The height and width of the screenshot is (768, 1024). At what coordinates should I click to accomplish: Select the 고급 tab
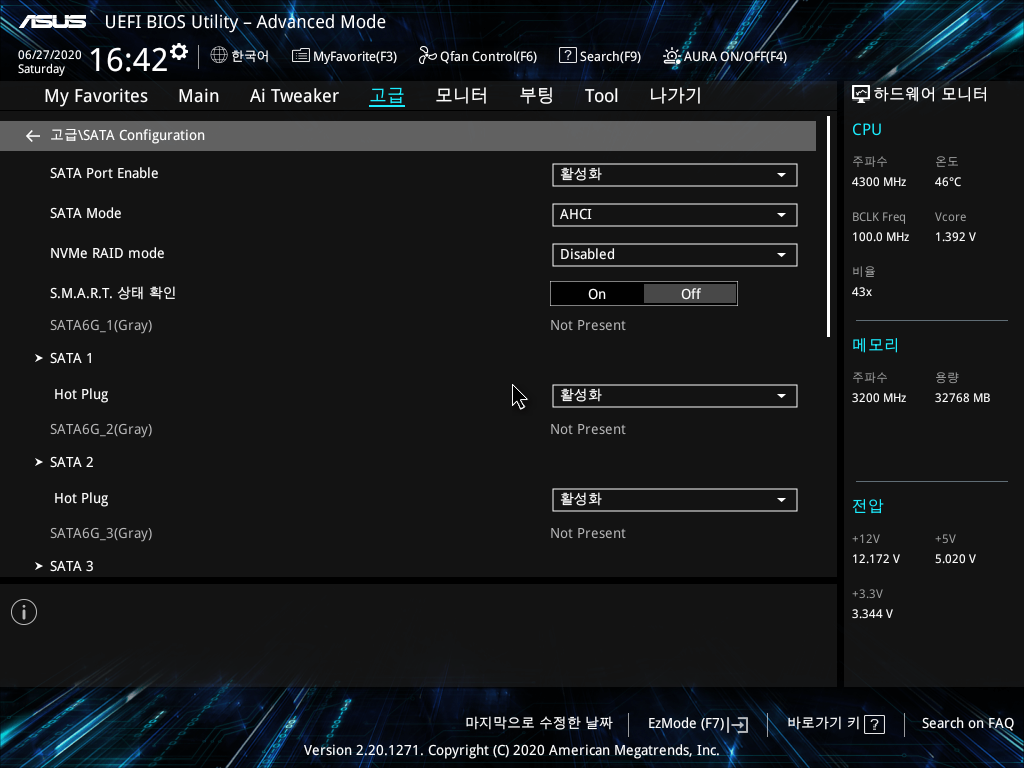pos(387,96)
